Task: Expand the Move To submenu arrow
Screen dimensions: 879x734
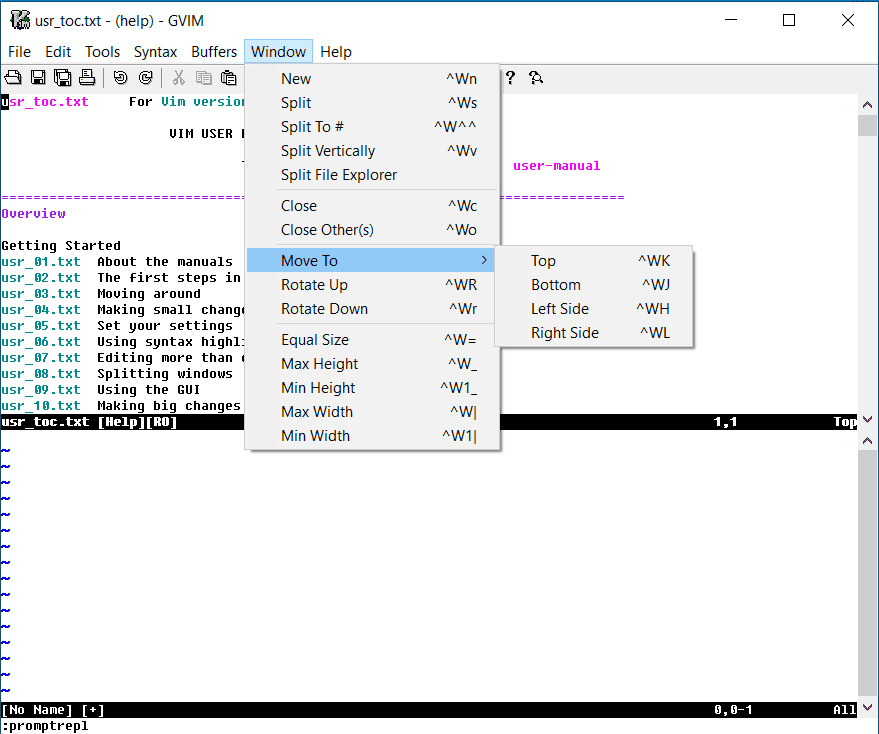Action: [484, 260]
